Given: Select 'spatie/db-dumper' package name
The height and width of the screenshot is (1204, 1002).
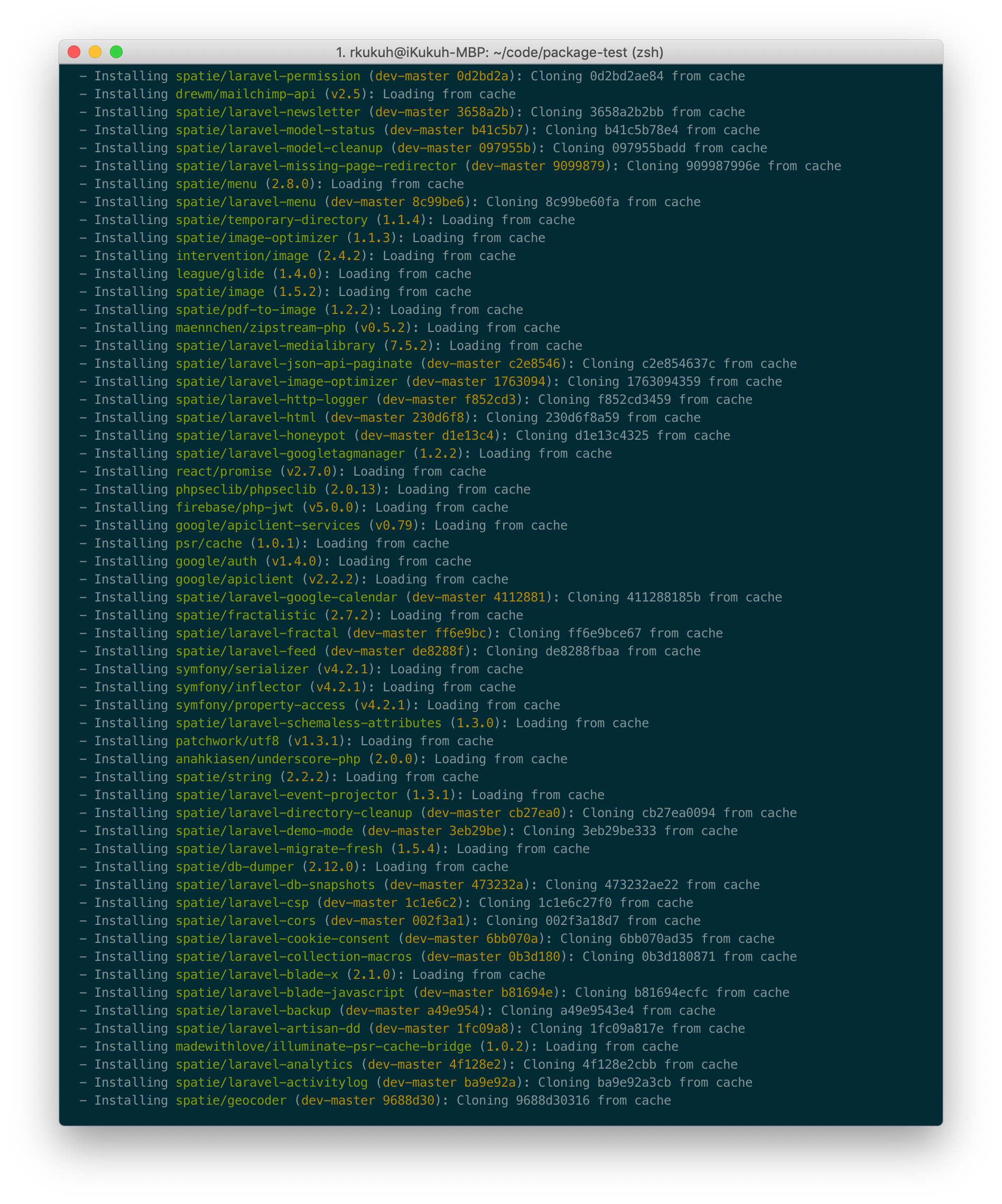Looking at the screenshot, I should [x=235, y=867].
